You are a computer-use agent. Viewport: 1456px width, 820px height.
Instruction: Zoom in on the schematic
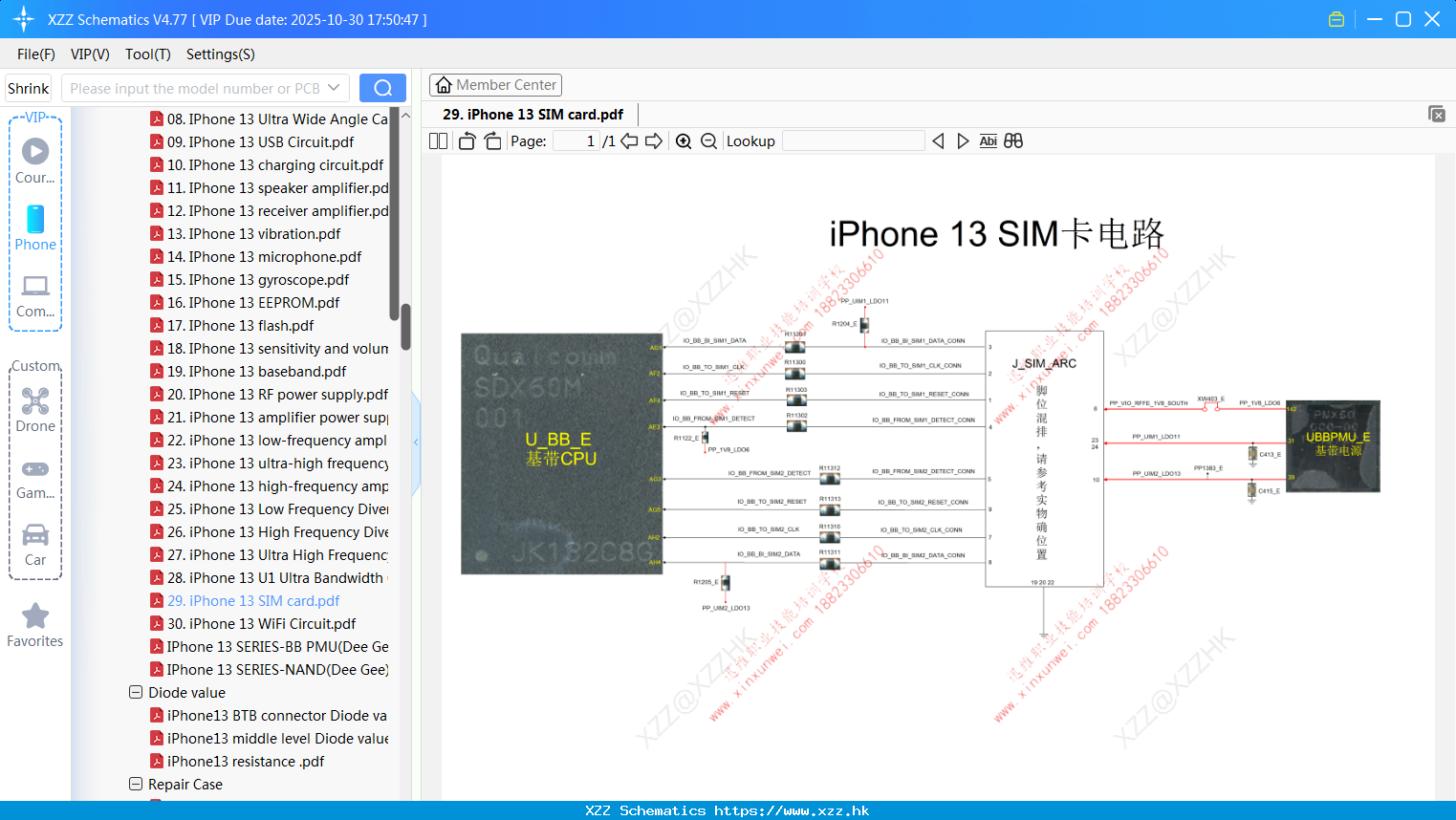(684, 141)
